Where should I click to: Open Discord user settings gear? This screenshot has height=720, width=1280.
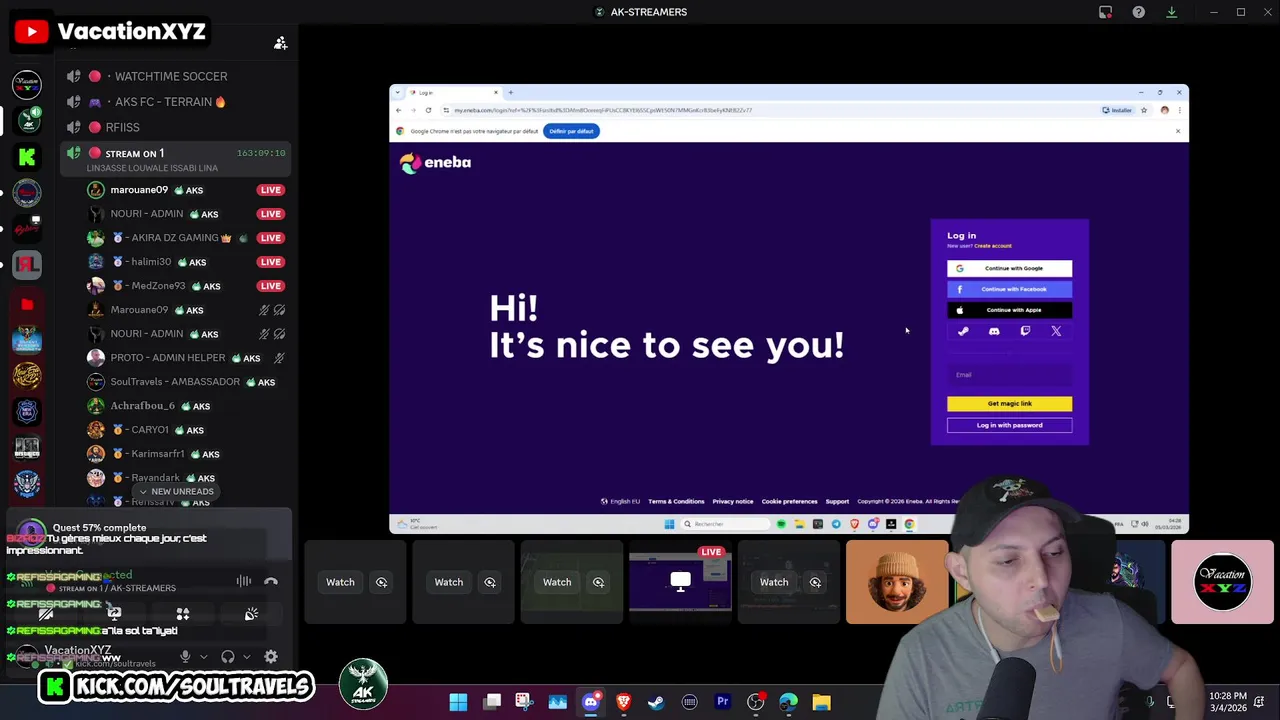pyautogui.click(x=271, y=657)
